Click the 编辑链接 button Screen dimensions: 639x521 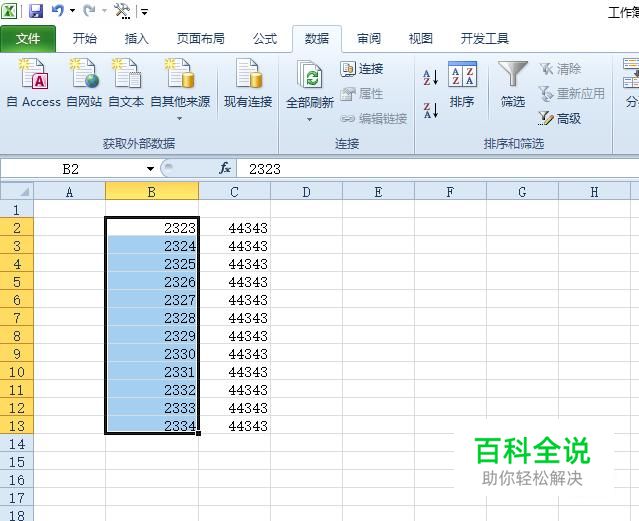coord(373,119)
